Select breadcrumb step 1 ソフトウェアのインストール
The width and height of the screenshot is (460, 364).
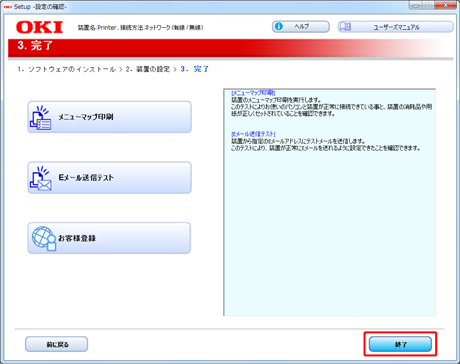[67, 69]
